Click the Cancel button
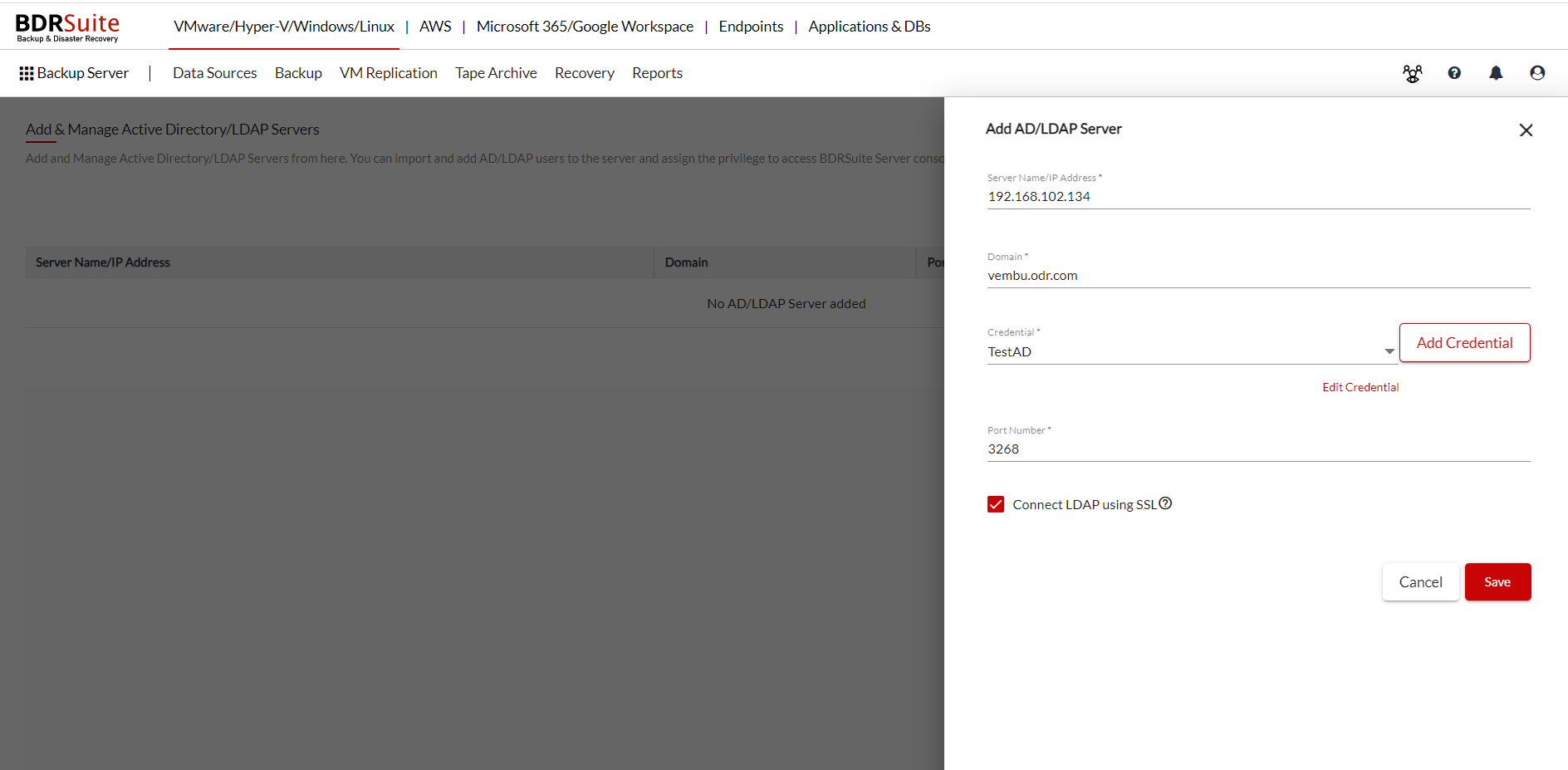1568x770 pixels. 1421,582
